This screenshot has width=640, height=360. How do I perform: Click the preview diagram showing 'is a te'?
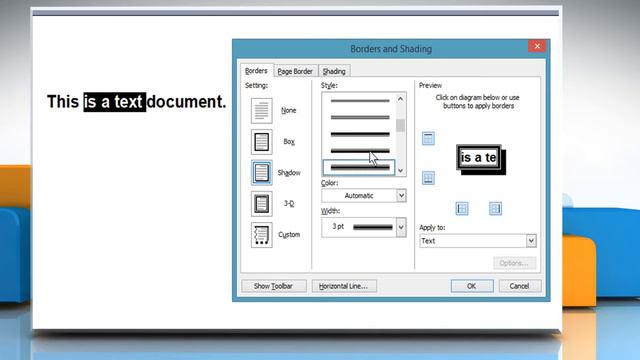pyautogui.click(x=481, y=159)
